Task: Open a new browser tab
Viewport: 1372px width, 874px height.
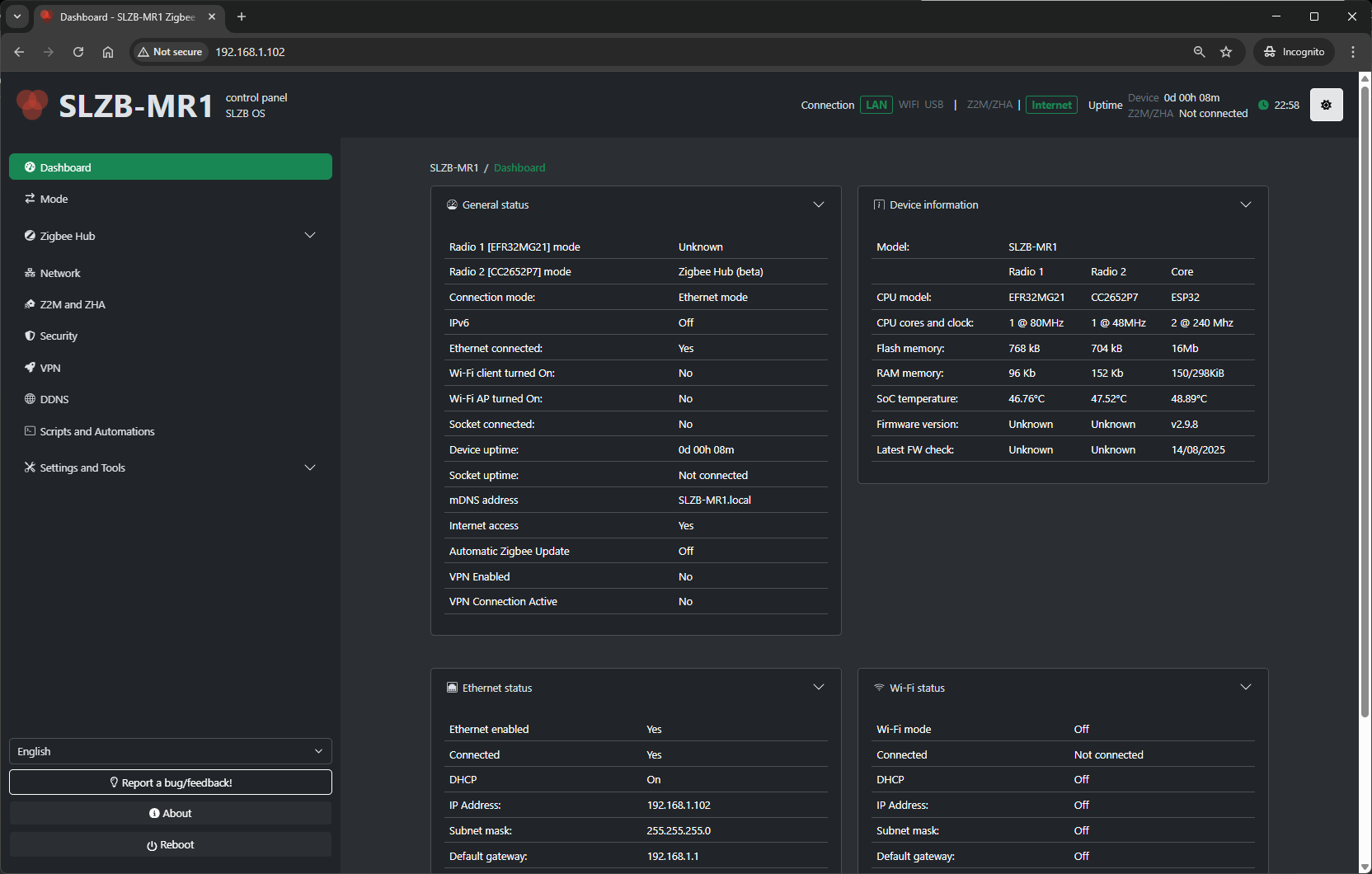Action: tap(242, 16)
